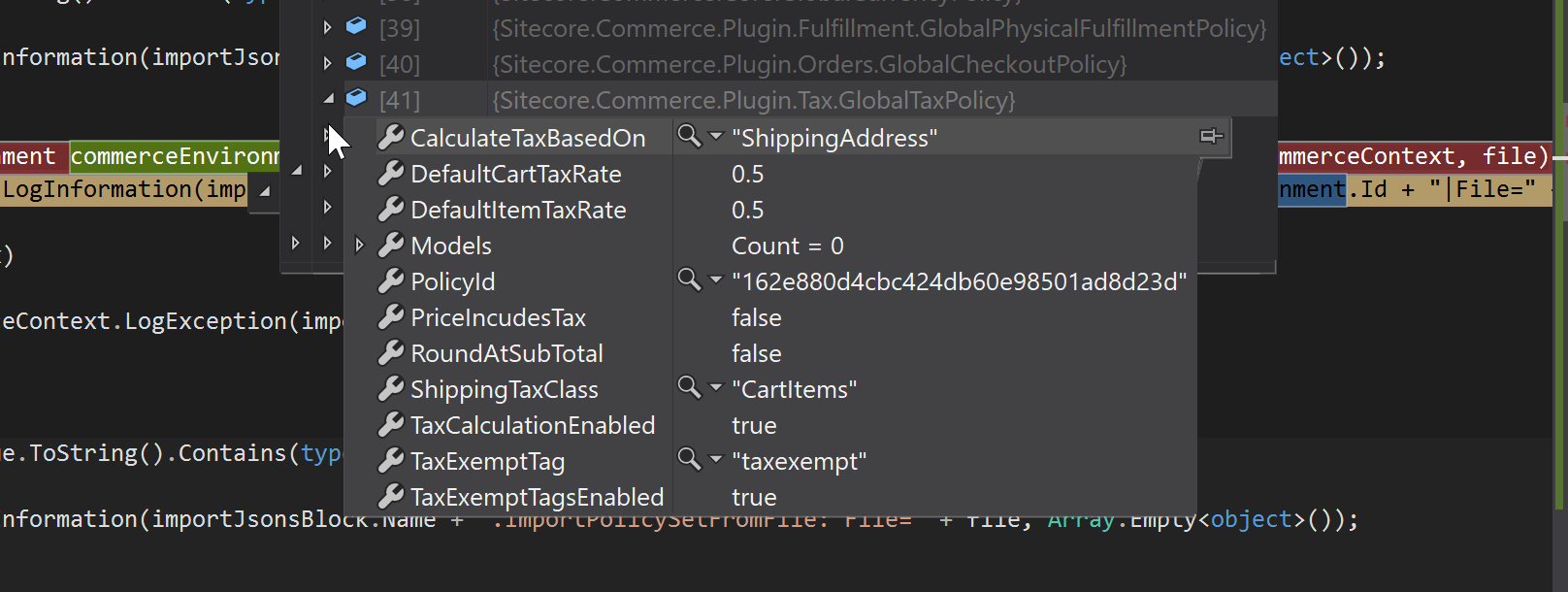
Task: Select the TaxCalculationEnabled property name
Action: (x=533, y=425)
